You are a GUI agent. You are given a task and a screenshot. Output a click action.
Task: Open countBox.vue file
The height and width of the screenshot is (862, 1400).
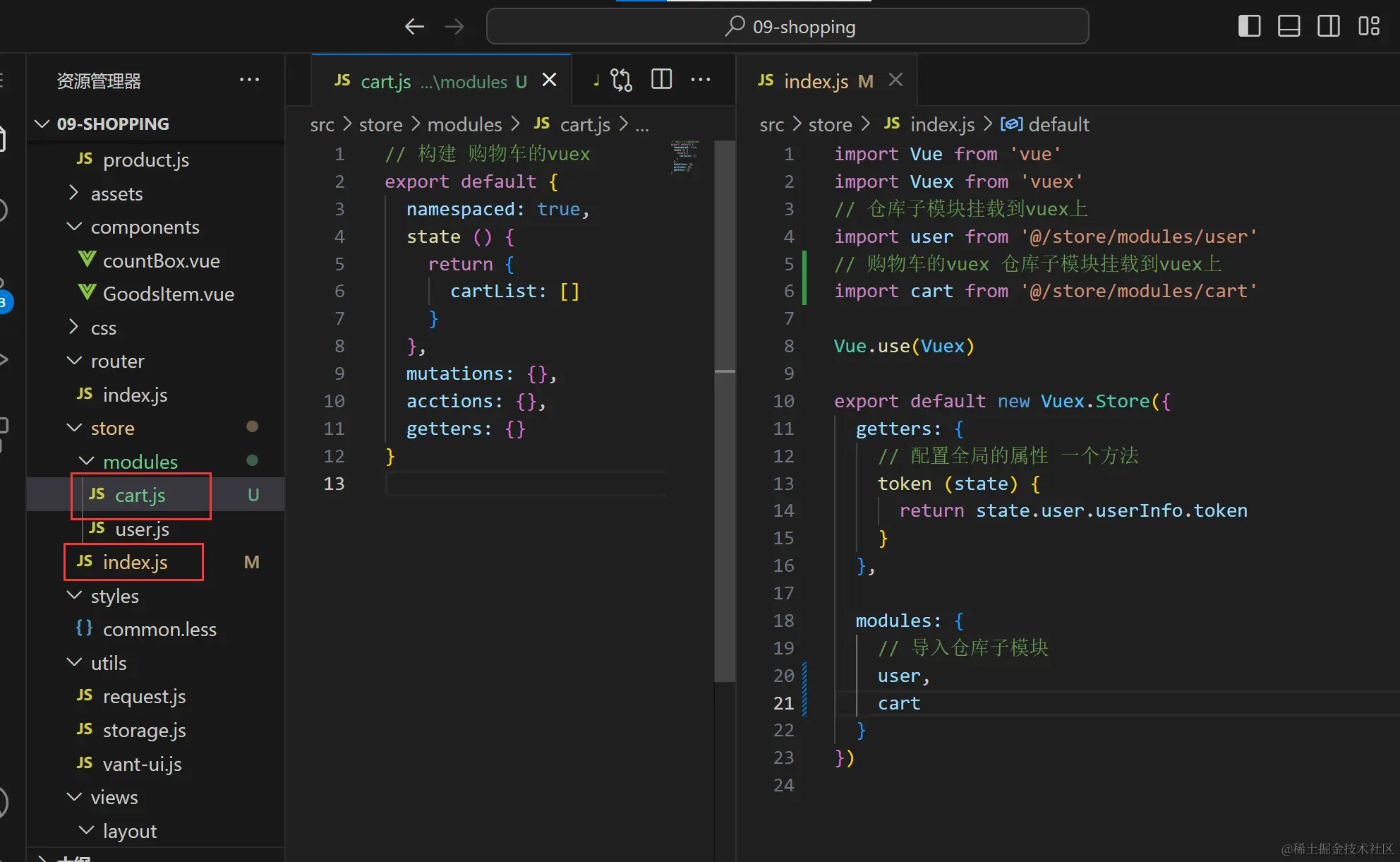click(155, 261)
